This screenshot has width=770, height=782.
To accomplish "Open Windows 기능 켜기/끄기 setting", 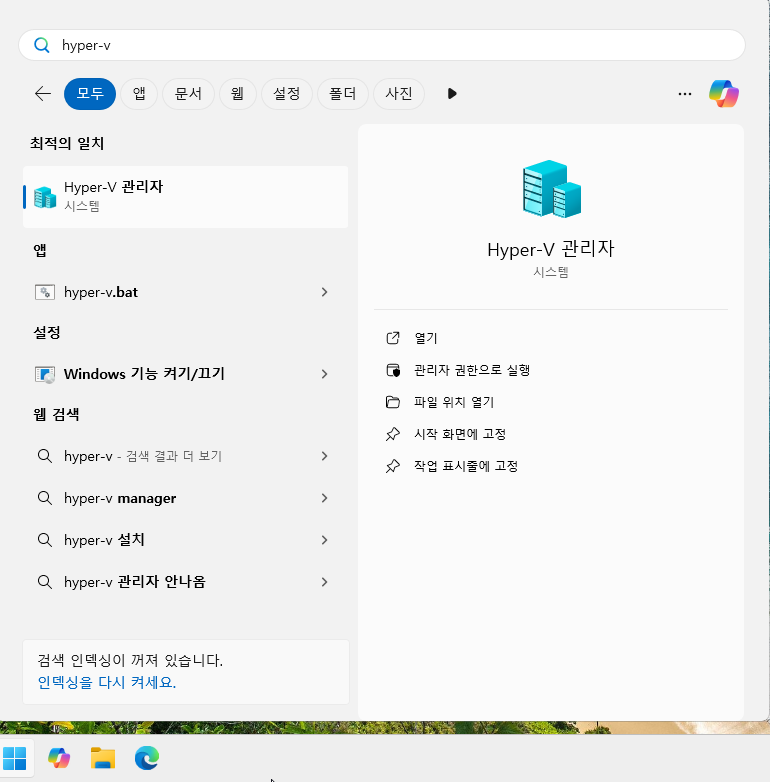I will [186, 374].
